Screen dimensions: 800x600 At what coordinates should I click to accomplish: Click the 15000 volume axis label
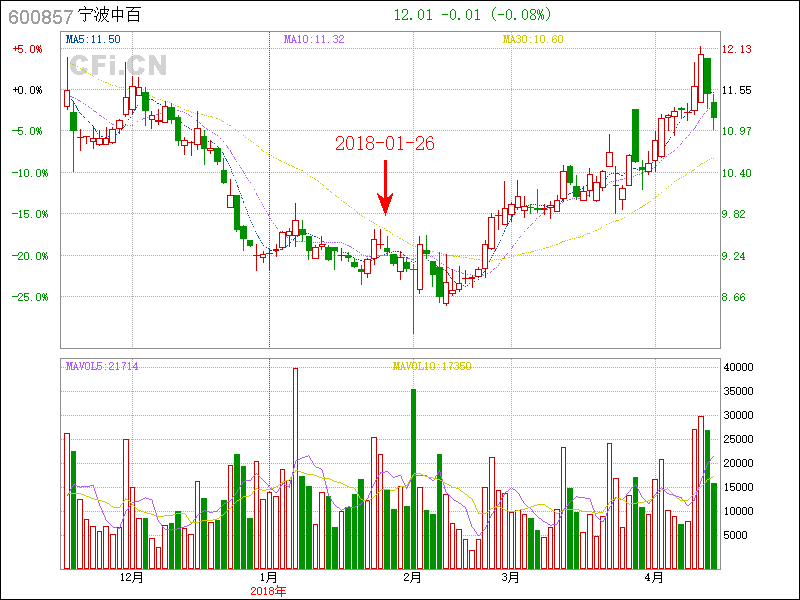pyautogui.click(x=738, y=487)
